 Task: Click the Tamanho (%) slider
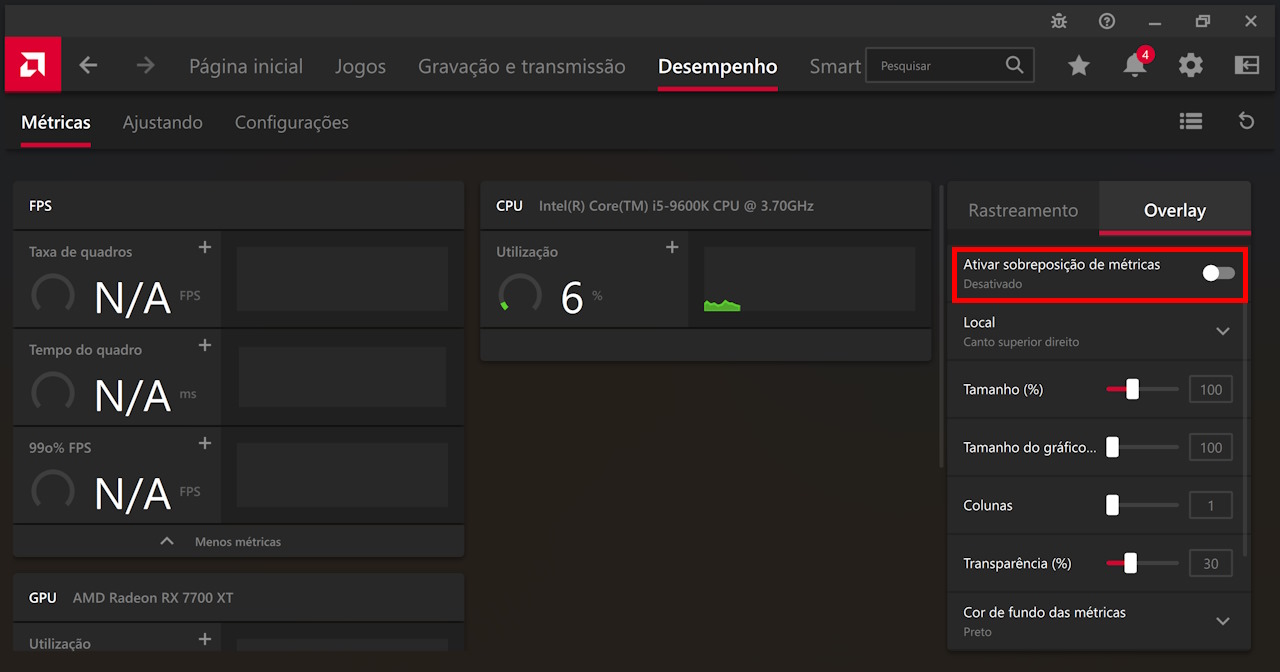point(1142,389)
